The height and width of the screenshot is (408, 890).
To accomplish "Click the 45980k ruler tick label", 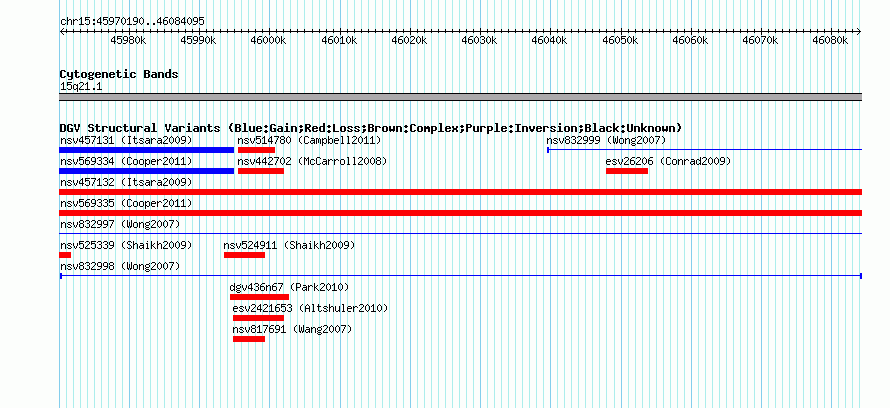I will [129, 40].
